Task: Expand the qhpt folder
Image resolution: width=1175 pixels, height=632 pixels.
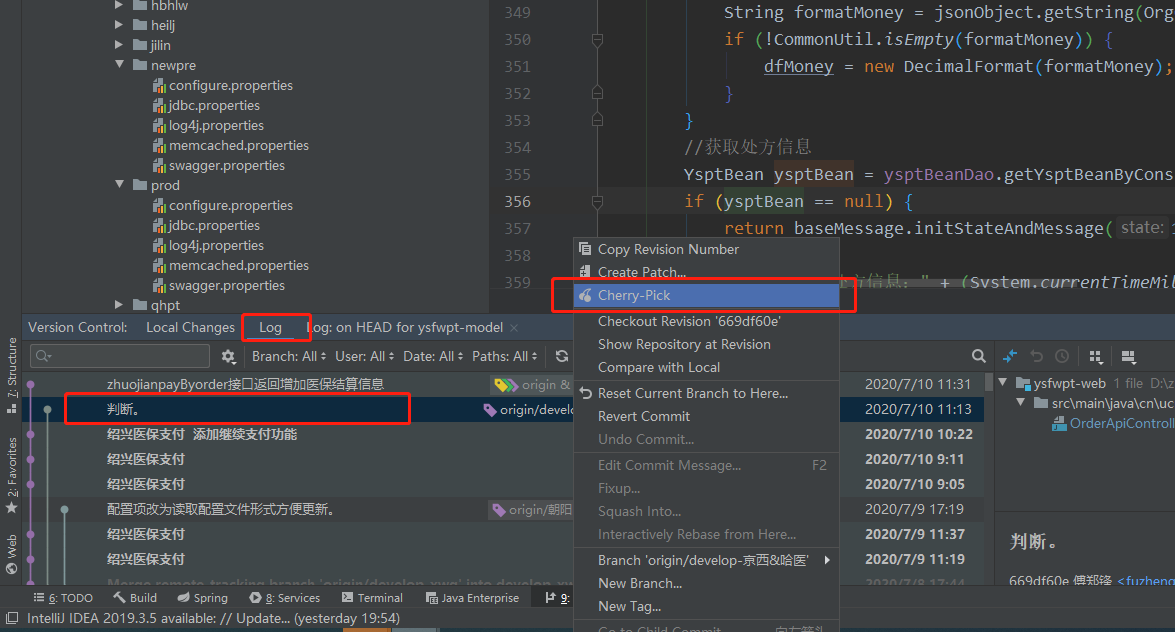Action: click(119, 304)
